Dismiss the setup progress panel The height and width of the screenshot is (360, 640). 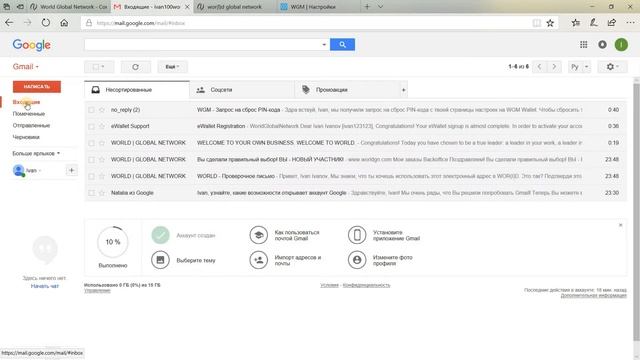pyautogui.click(x=620, y=225)
